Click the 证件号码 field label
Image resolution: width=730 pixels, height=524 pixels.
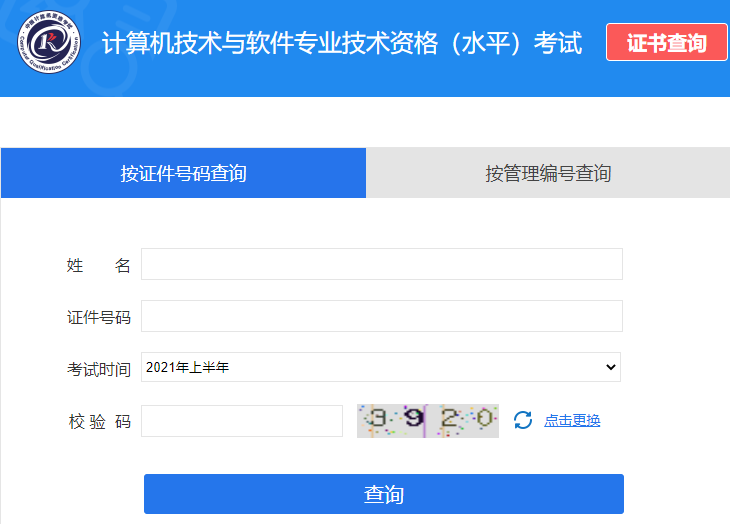(x=99, y=317)
